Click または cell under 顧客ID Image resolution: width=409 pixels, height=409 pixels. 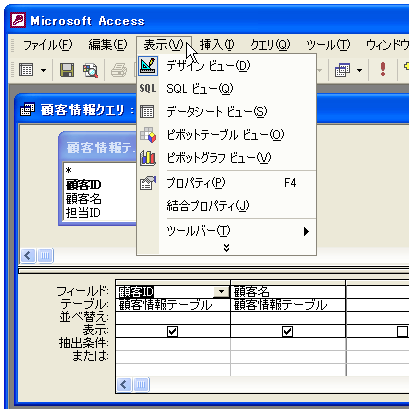tap(173, 357)
